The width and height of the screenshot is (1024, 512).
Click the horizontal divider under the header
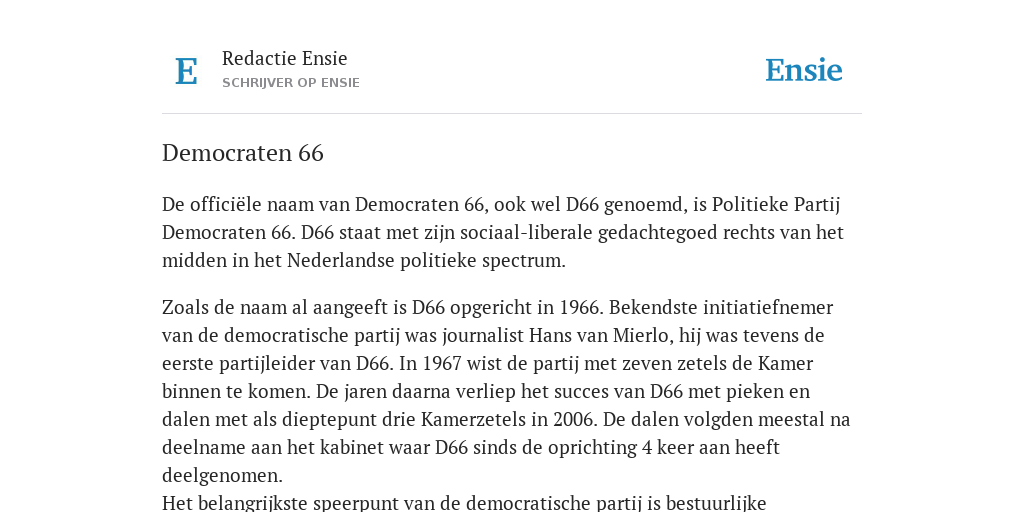tap(512, 114)
